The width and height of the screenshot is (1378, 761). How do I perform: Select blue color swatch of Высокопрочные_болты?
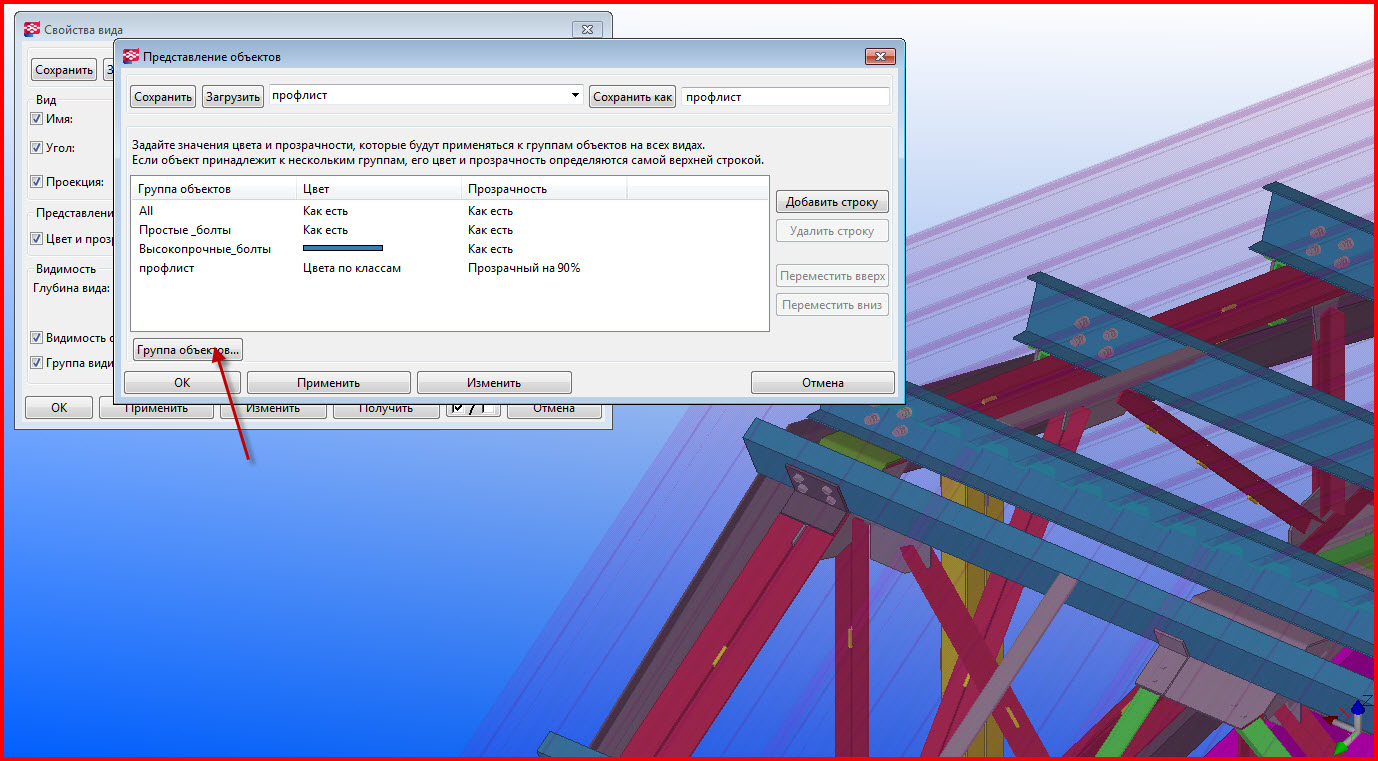(x=343, y=249)
